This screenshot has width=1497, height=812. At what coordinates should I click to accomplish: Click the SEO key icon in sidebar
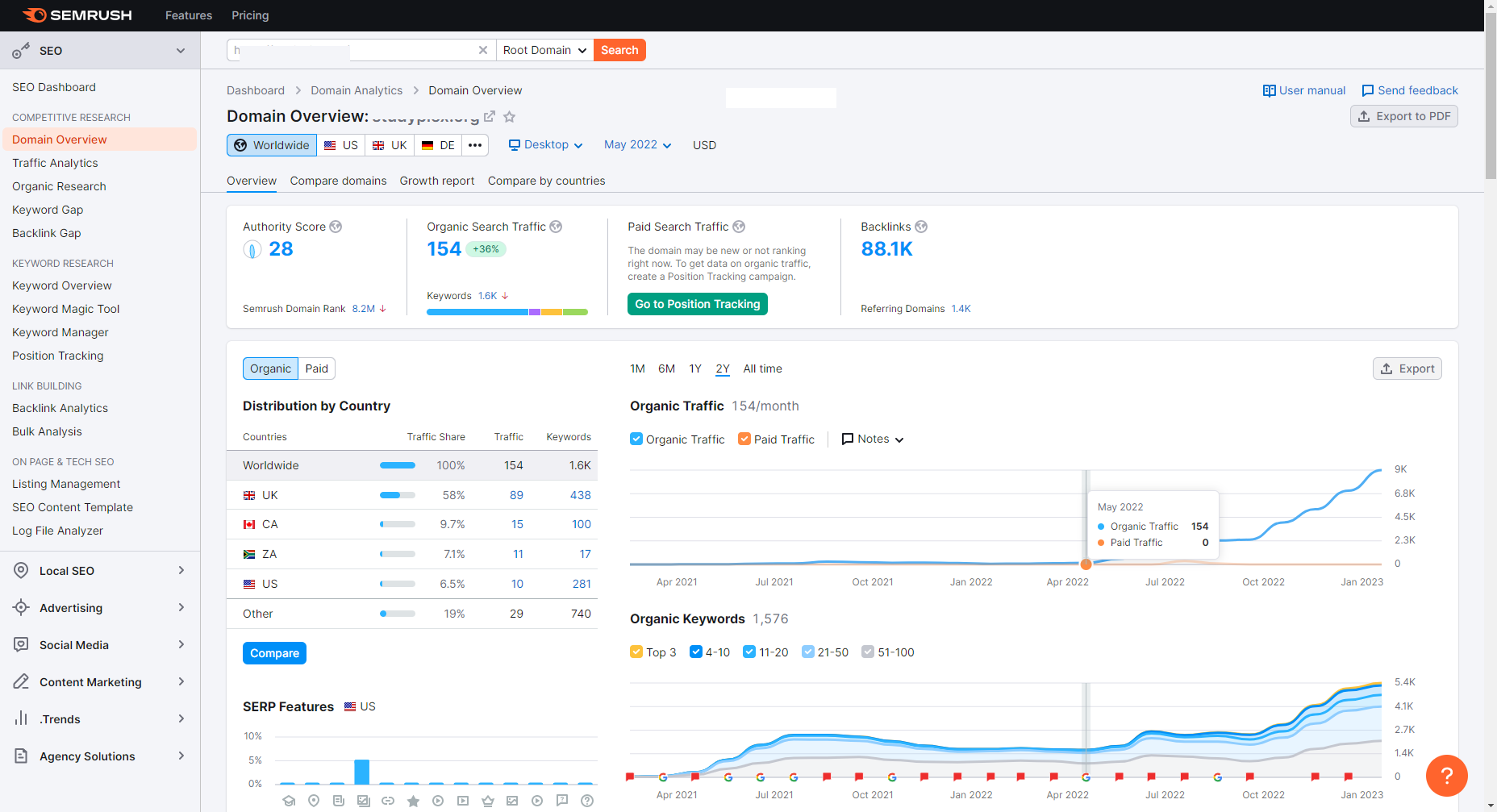pos(21,51)
